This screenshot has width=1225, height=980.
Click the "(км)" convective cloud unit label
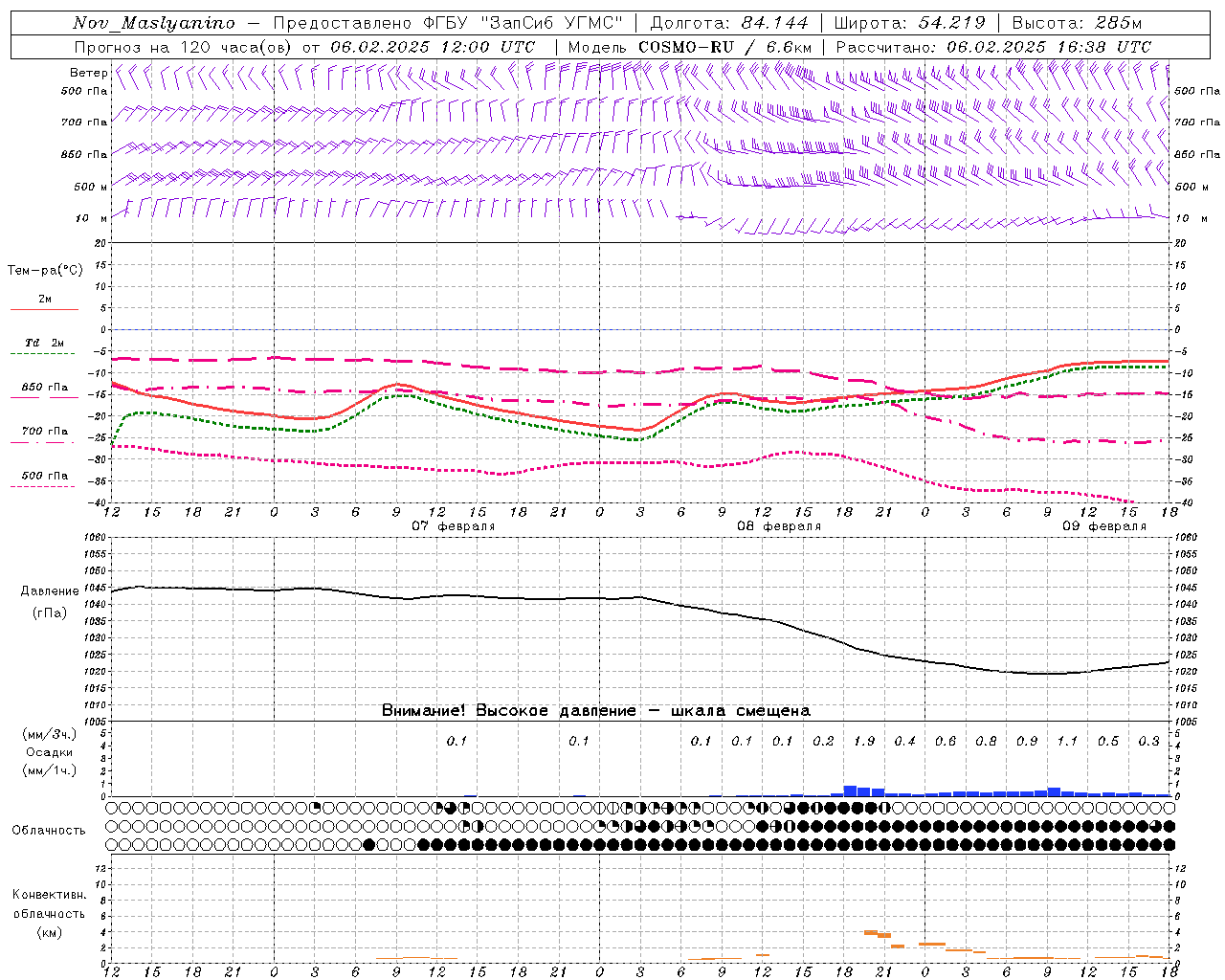click(49, 932)
